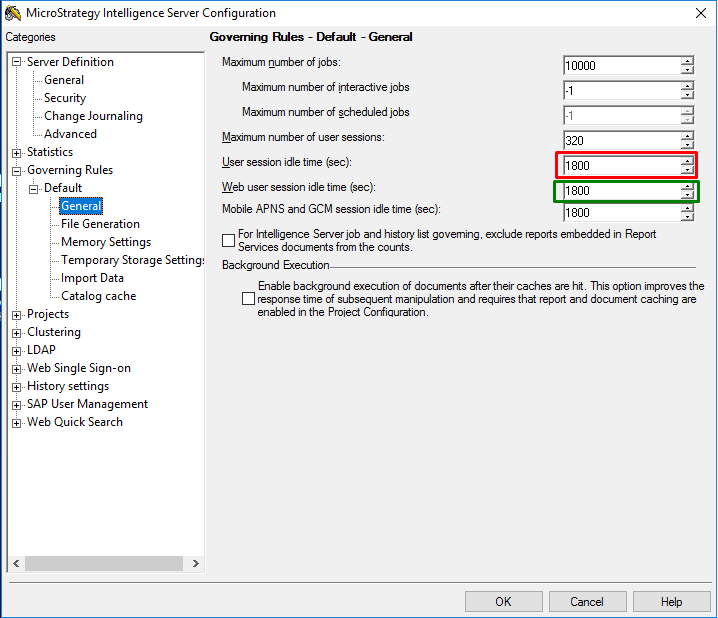Click the Categories horizontal scrollbar thumb
718x618 pixels.
point(104,564)
